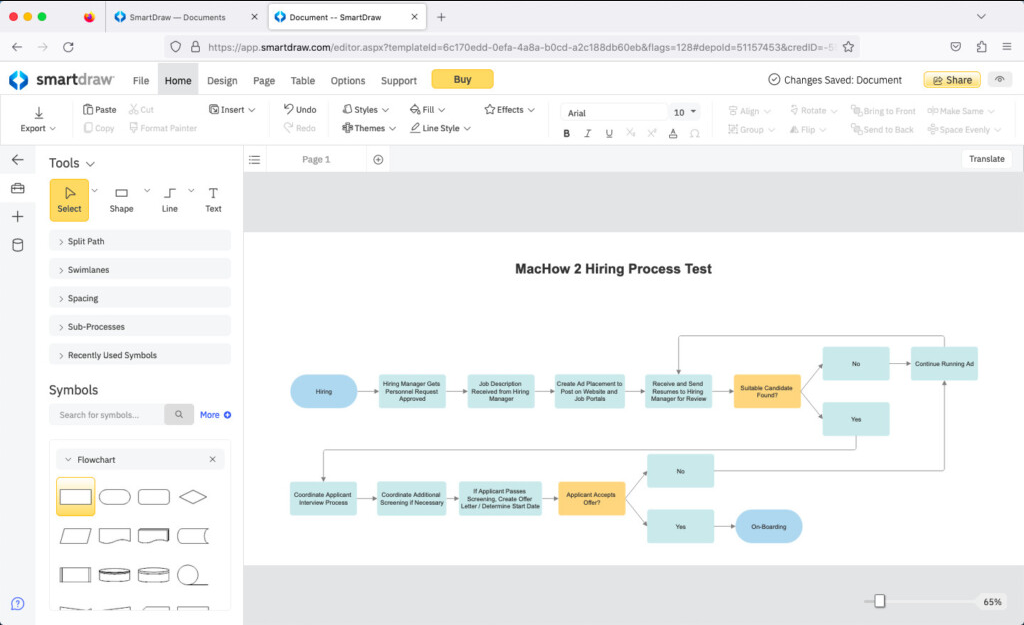1024x625 pixels.
Task: Open the font size dropdown
Action: point(684,112)
